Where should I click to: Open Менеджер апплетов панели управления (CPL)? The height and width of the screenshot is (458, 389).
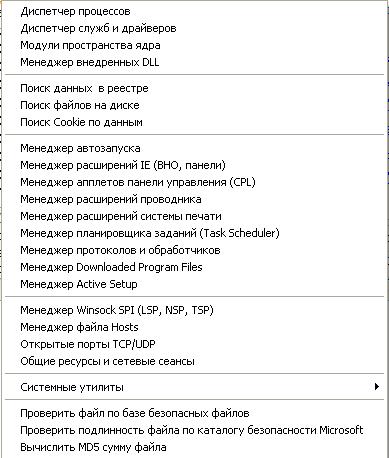pos(194,182)
